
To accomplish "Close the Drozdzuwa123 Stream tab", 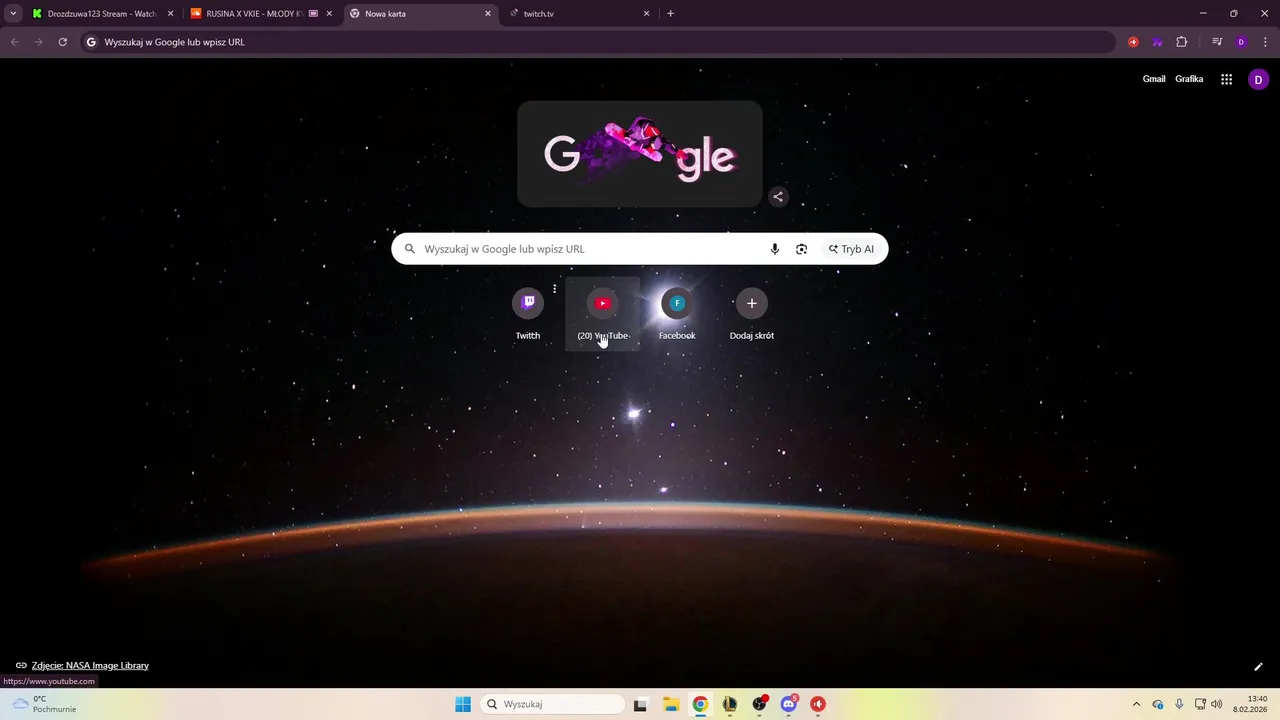I will 170,14.
